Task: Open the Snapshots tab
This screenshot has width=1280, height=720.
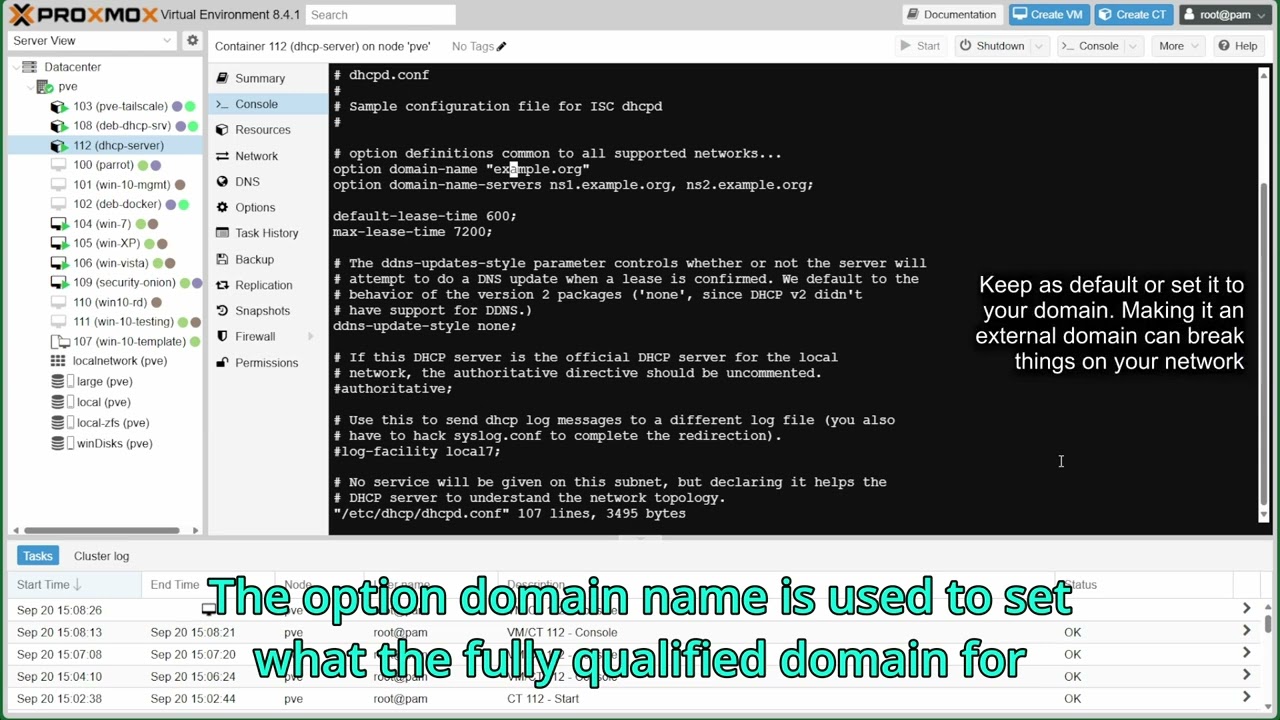Action: 262,311
